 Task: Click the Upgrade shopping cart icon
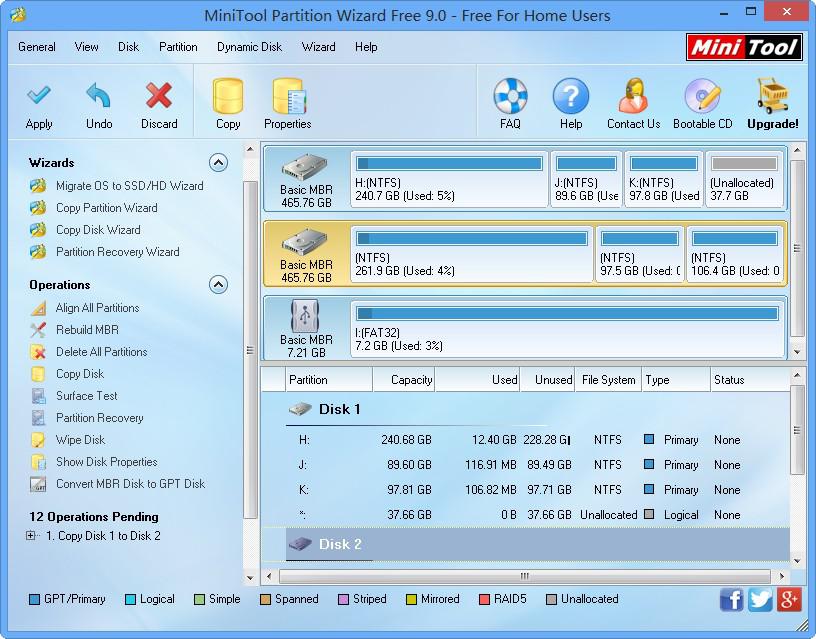pyautogui.click(x=773, y=96)
